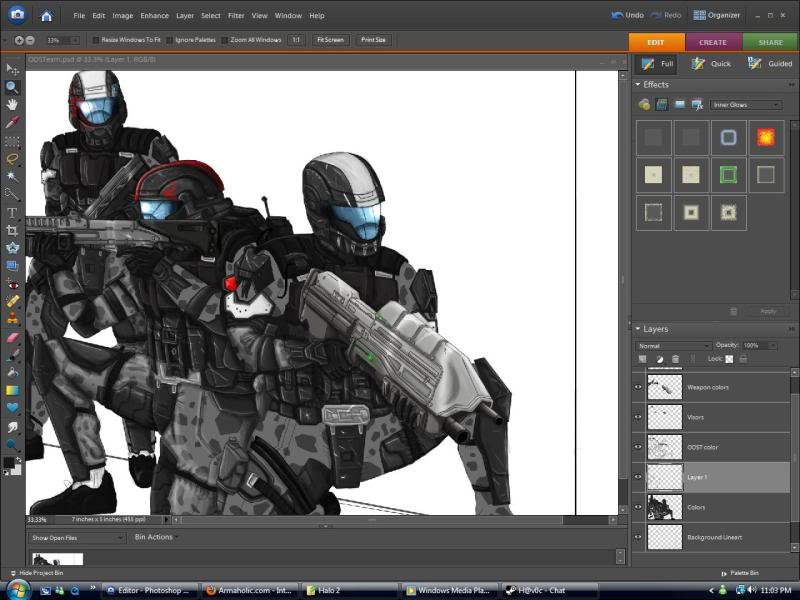Screen dimensions: 800x600
Task: Click the Print Size button
Action: click(x=373, y=40)
